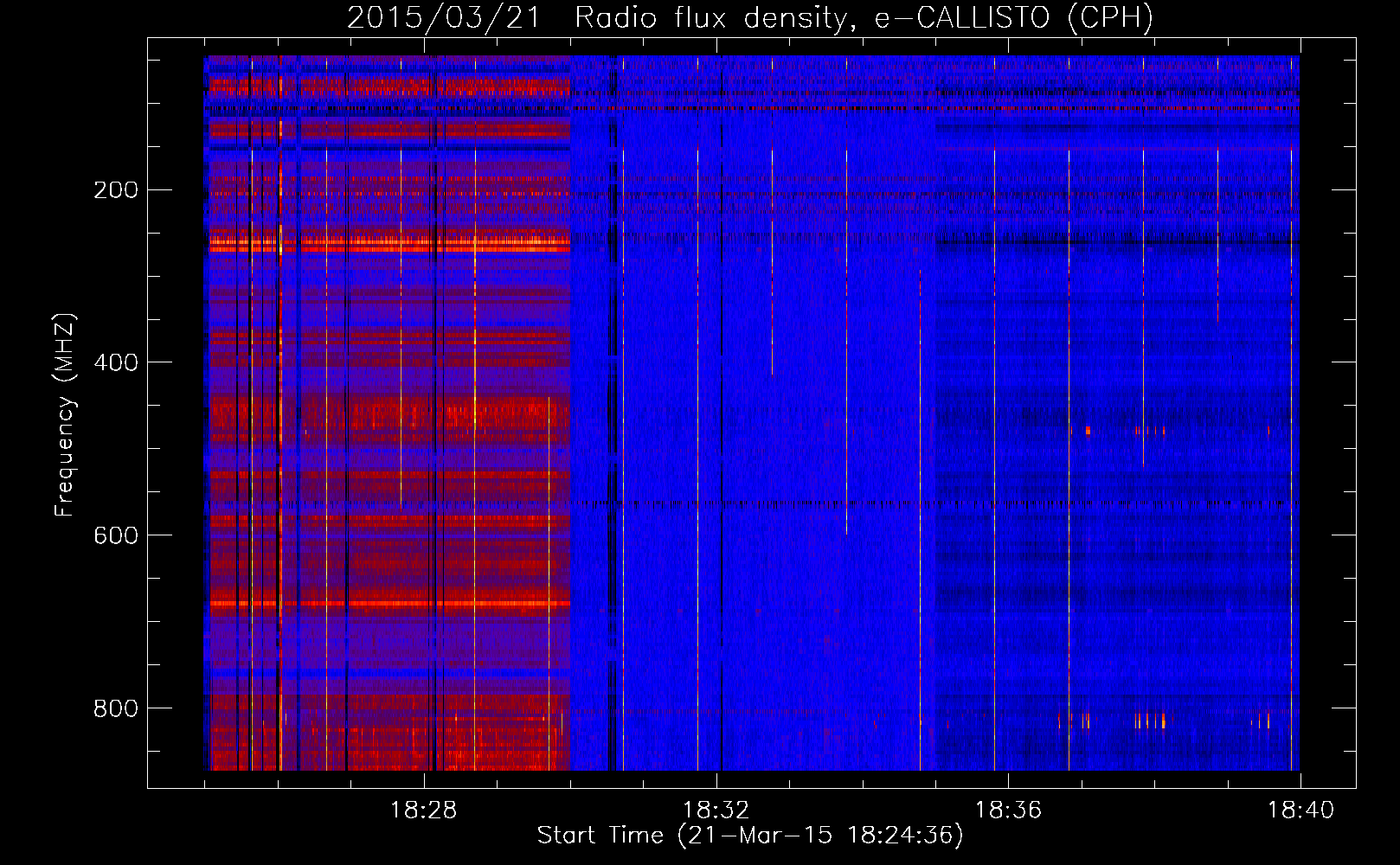Viewport: 1400px width, 865px height.
Task: Click the date '2015/03/21' in the title
Action: coord(444,18)
